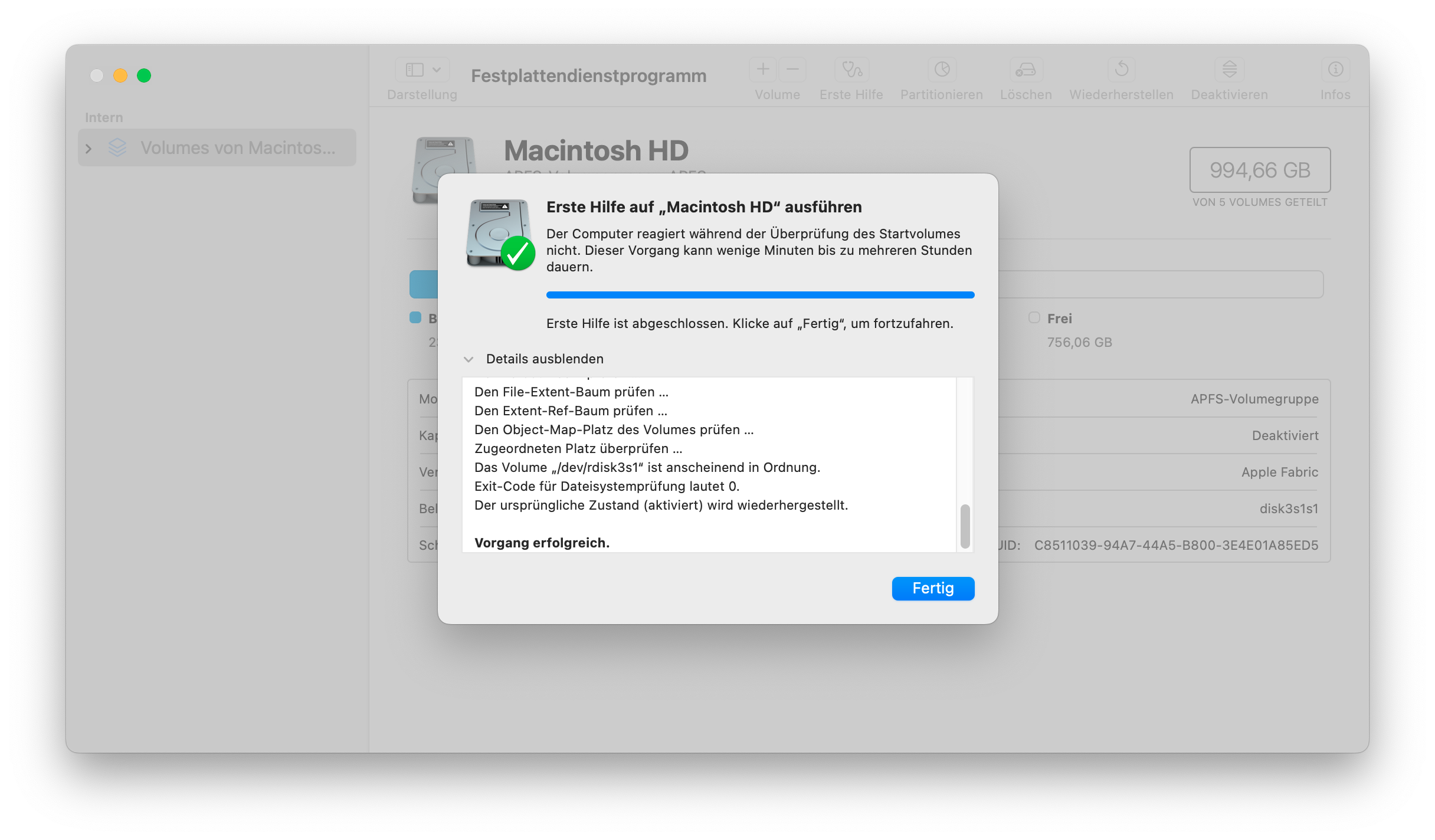1435x840 pixels.
Task: Click the 'disk3s1s1' device value
Action: pyautogui.click(x=1289, y=508)
